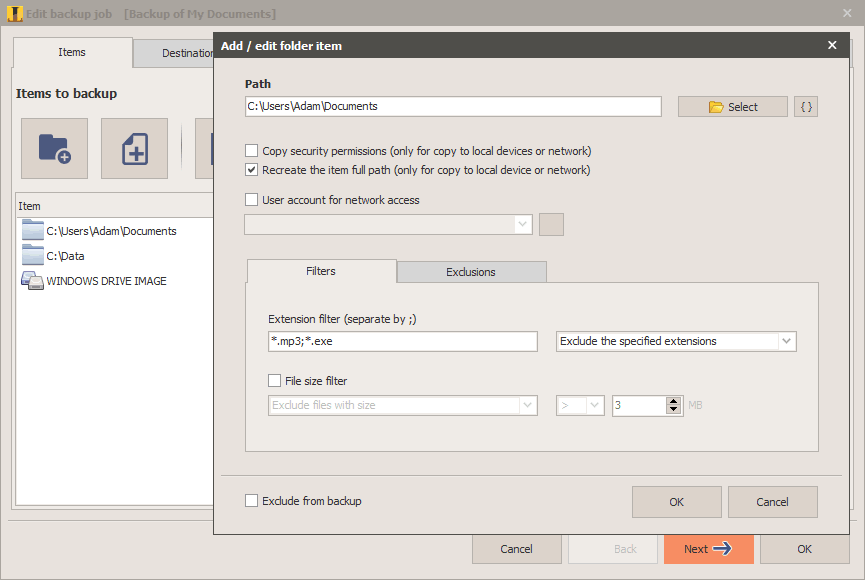This screenshot has width=865, height=580.
Task: Enable User account for network access
Action: tap(252, 200)
